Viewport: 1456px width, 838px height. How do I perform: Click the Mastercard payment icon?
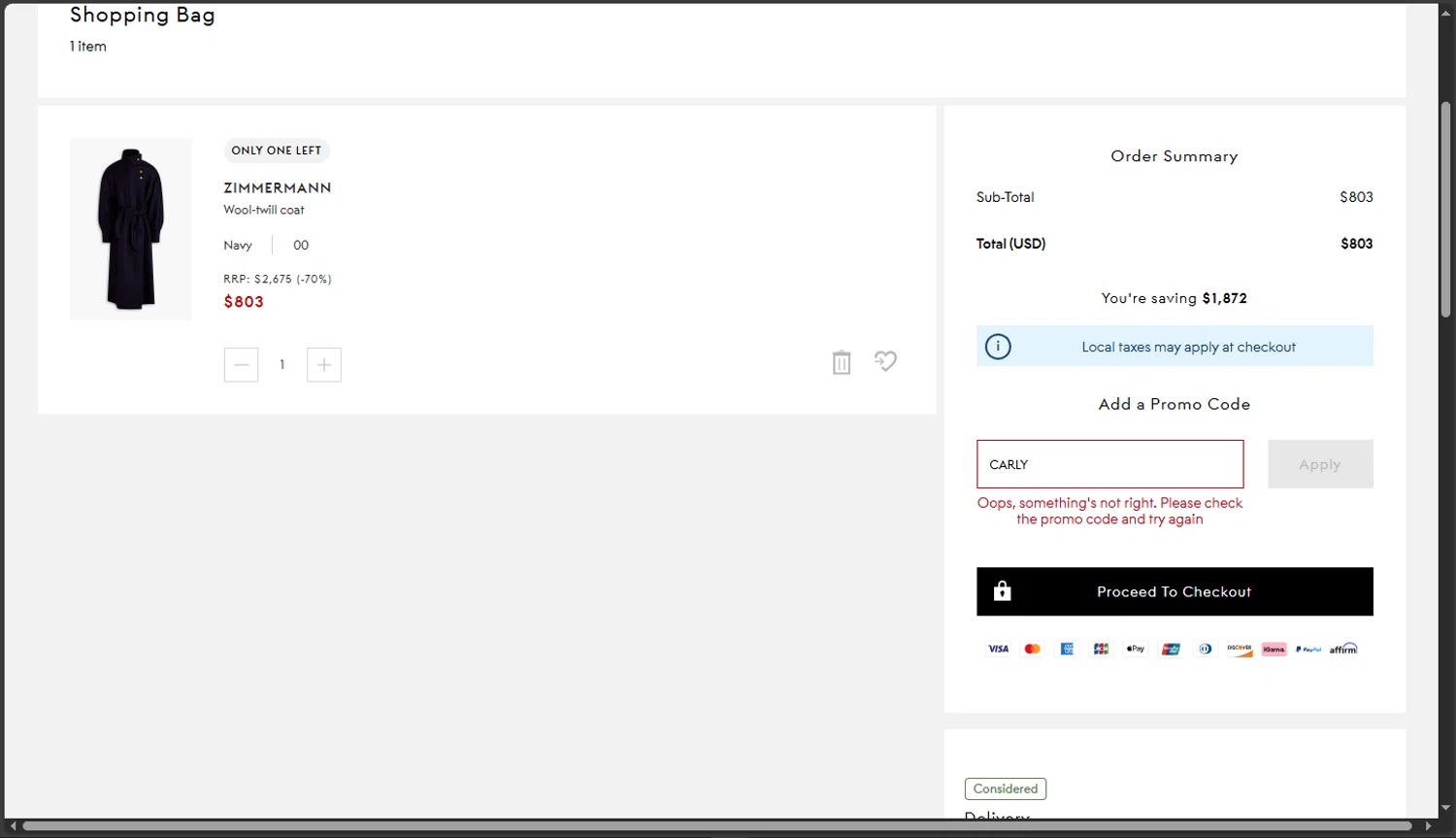pyautogui.click(x=1033, y=649)
